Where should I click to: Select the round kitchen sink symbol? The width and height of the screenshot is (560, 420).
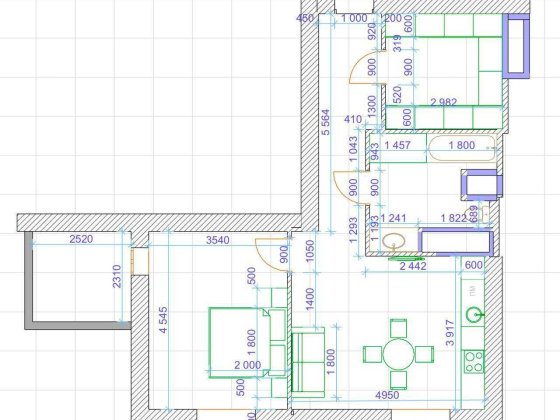click(x=475, y=315)
